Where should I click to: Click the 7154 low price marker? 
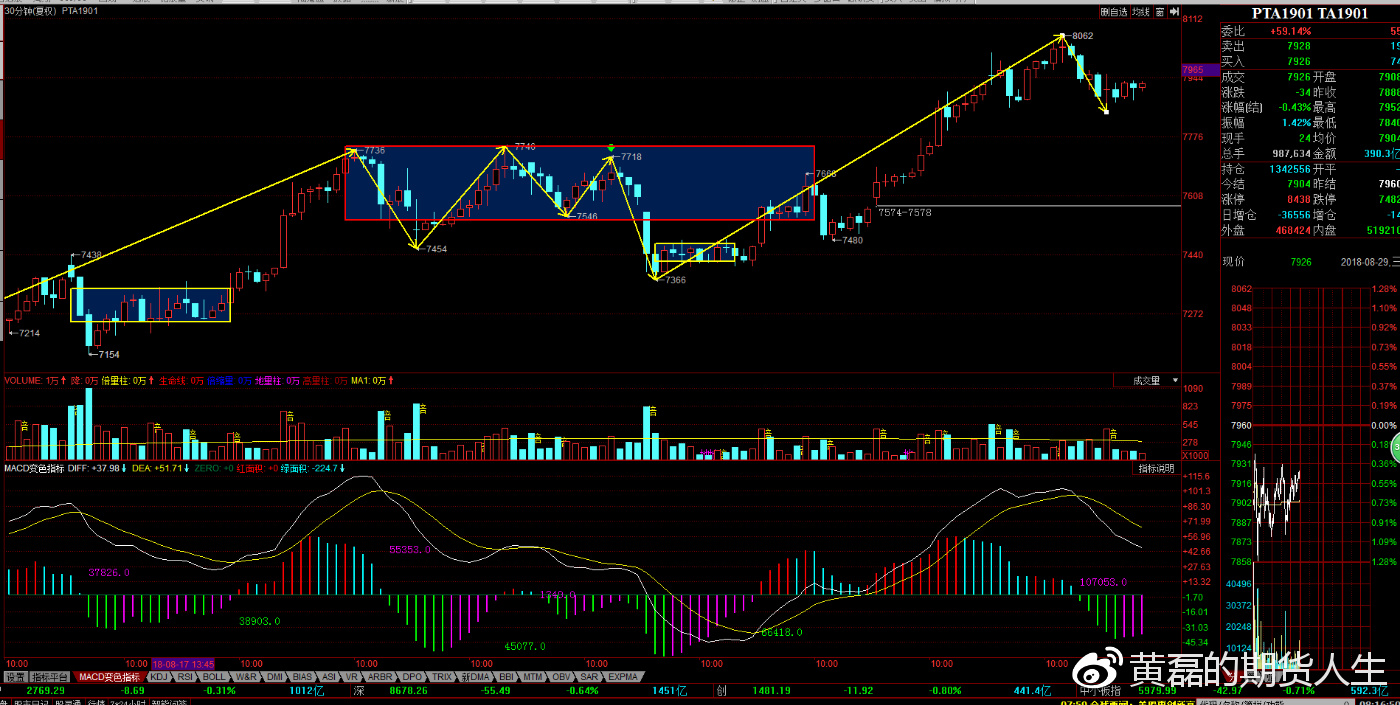[x=108, y=354]
